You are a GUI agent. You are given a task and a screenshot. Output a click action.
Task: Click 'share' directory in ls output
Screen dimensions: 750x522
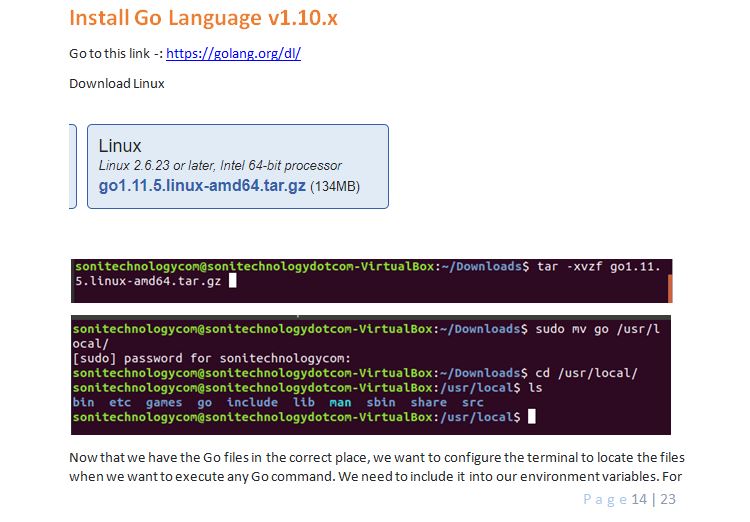coord(429,402)
